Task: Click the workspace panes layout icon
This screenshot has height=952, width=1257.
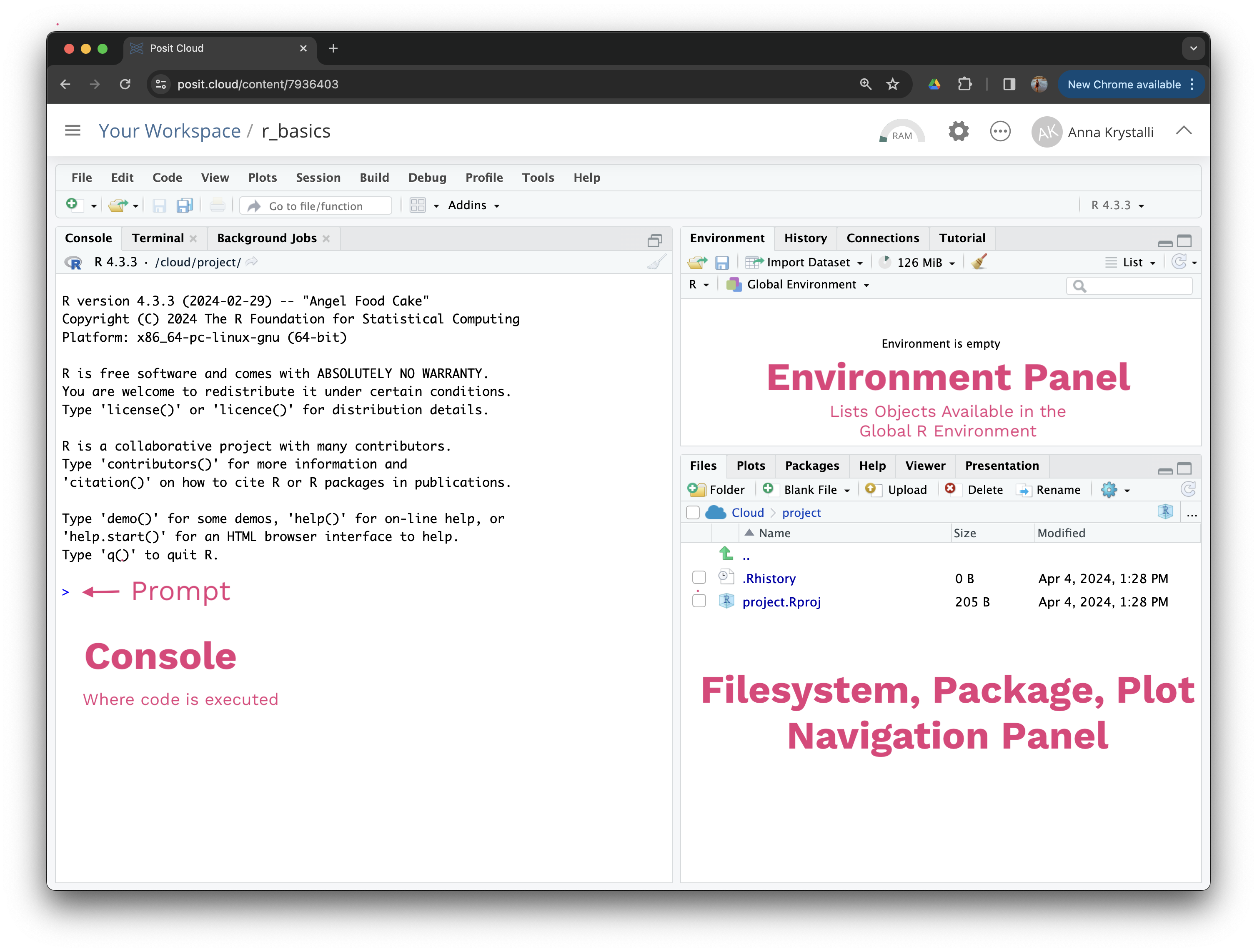Action: tap(418, 205)
